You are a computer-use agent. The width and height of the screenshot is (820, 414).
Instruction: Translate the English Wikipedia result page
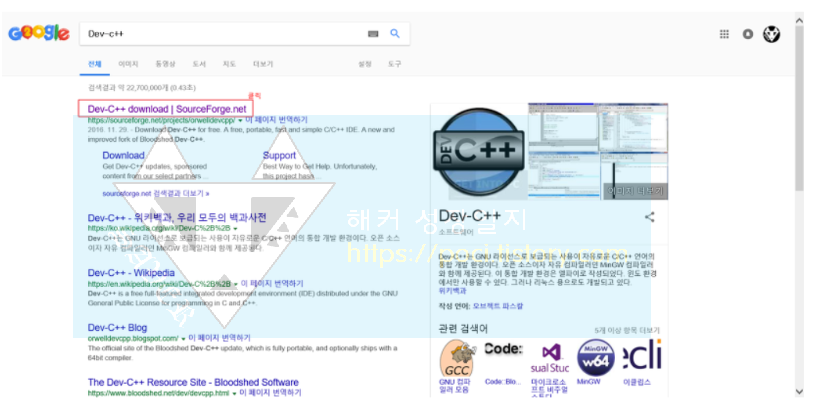click(x=272, y=283)
